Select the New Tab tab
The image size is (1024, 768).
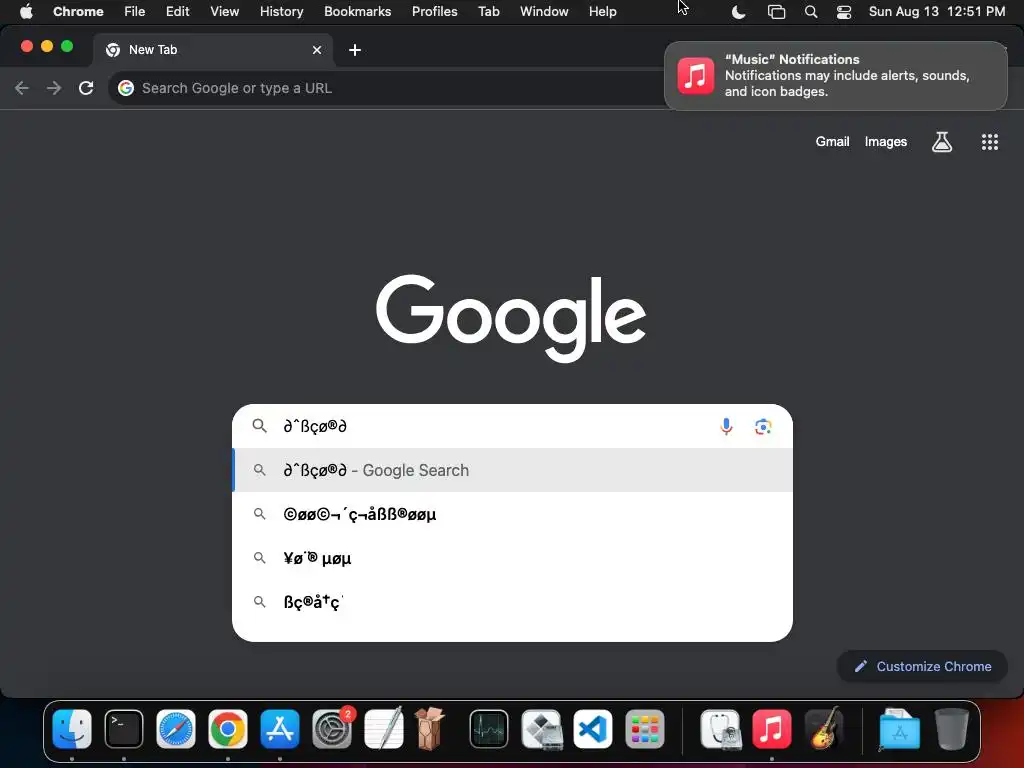tap(212, 50)
